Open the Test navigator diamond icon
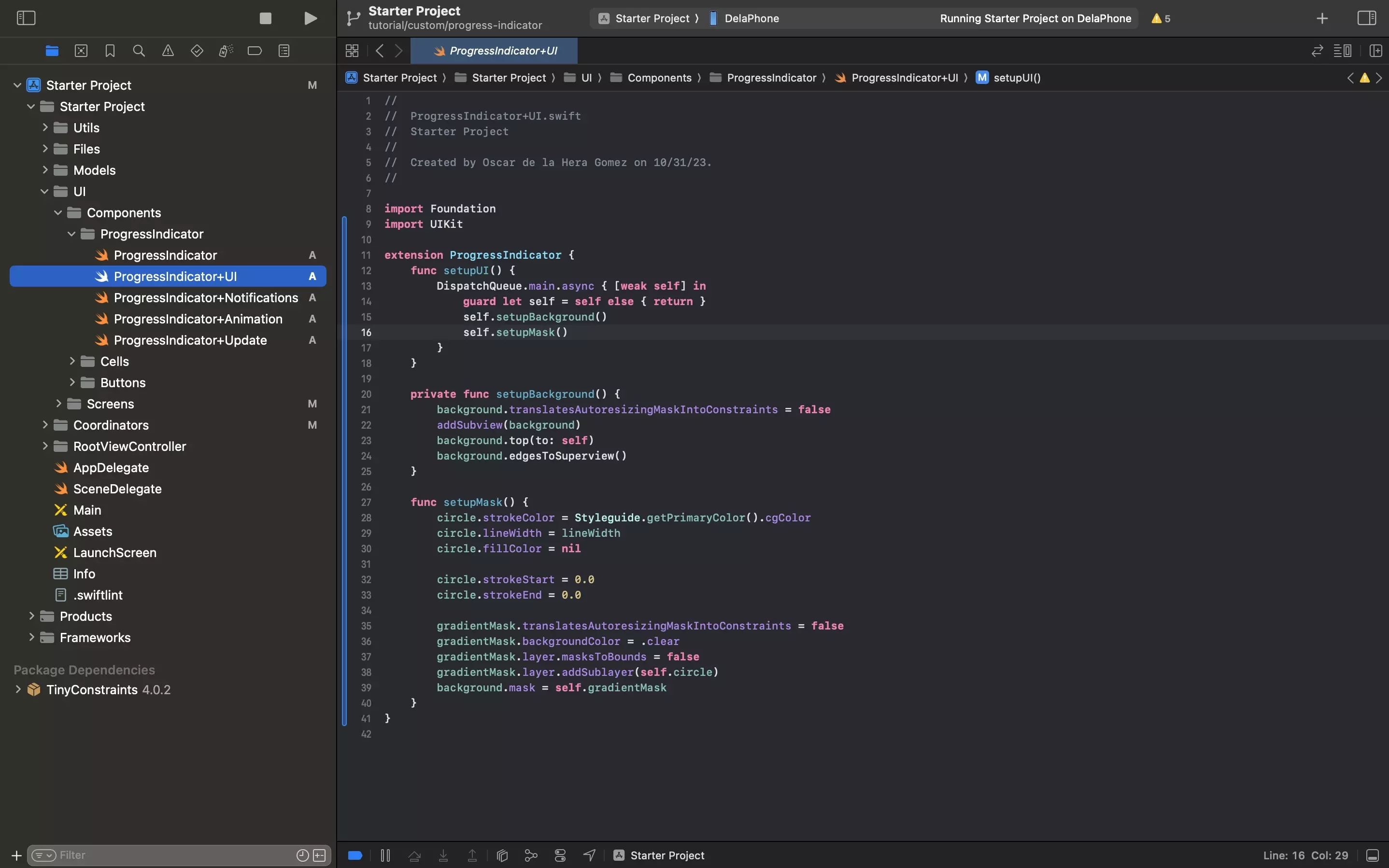 [x=197, y=51]
